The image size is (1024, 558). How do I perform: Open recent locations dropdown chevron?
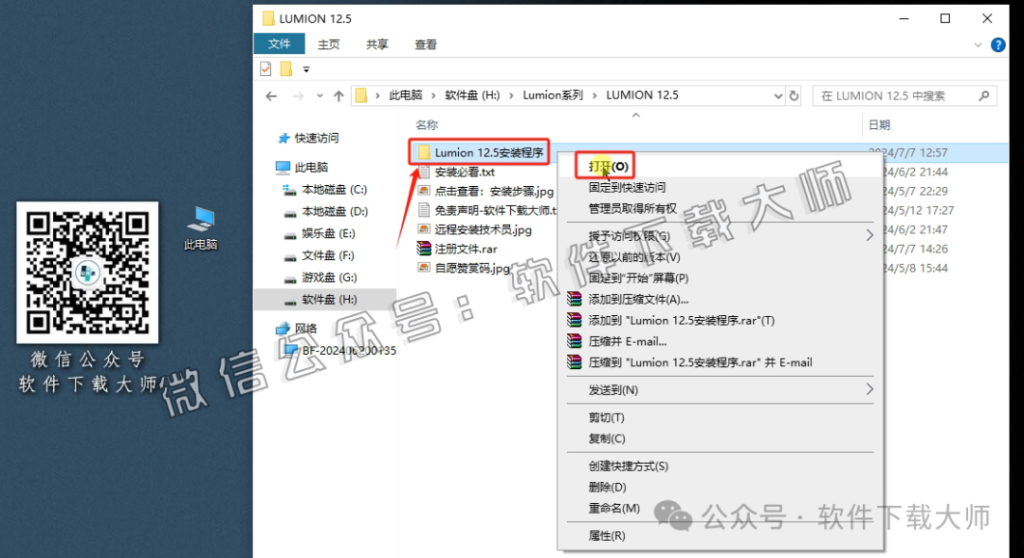click(x=319, y=96)
